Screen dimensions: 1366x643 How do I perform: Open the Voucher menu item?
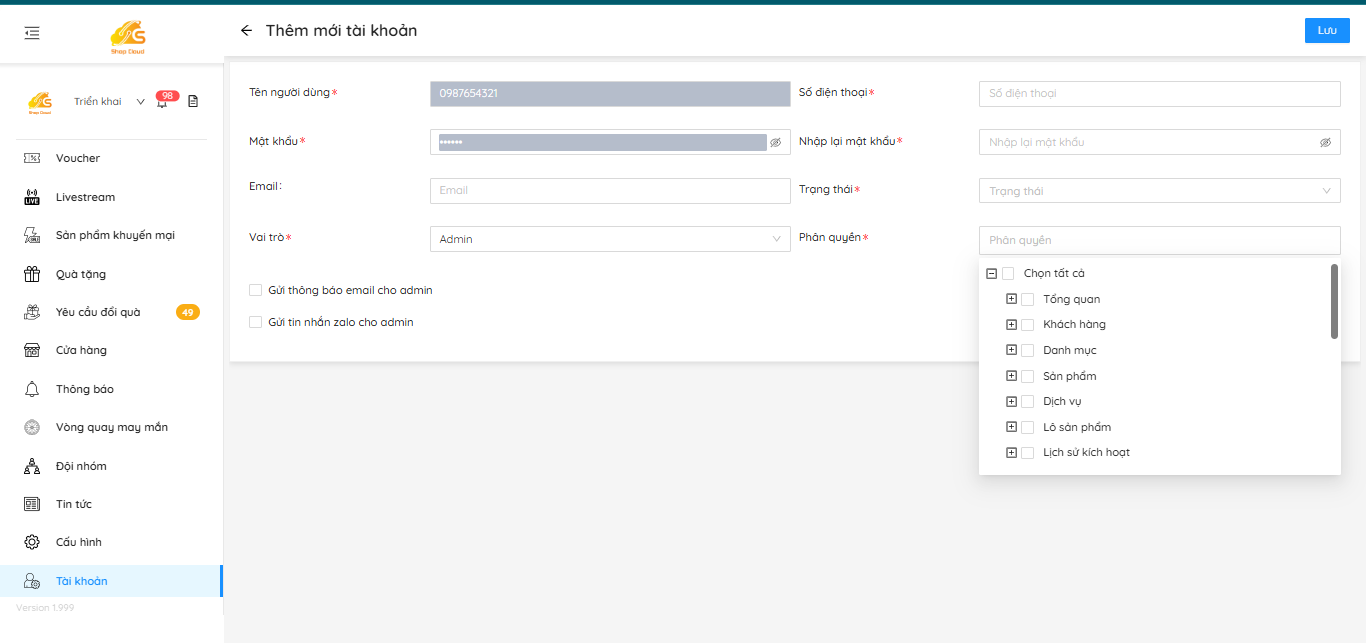coord(78,158)
